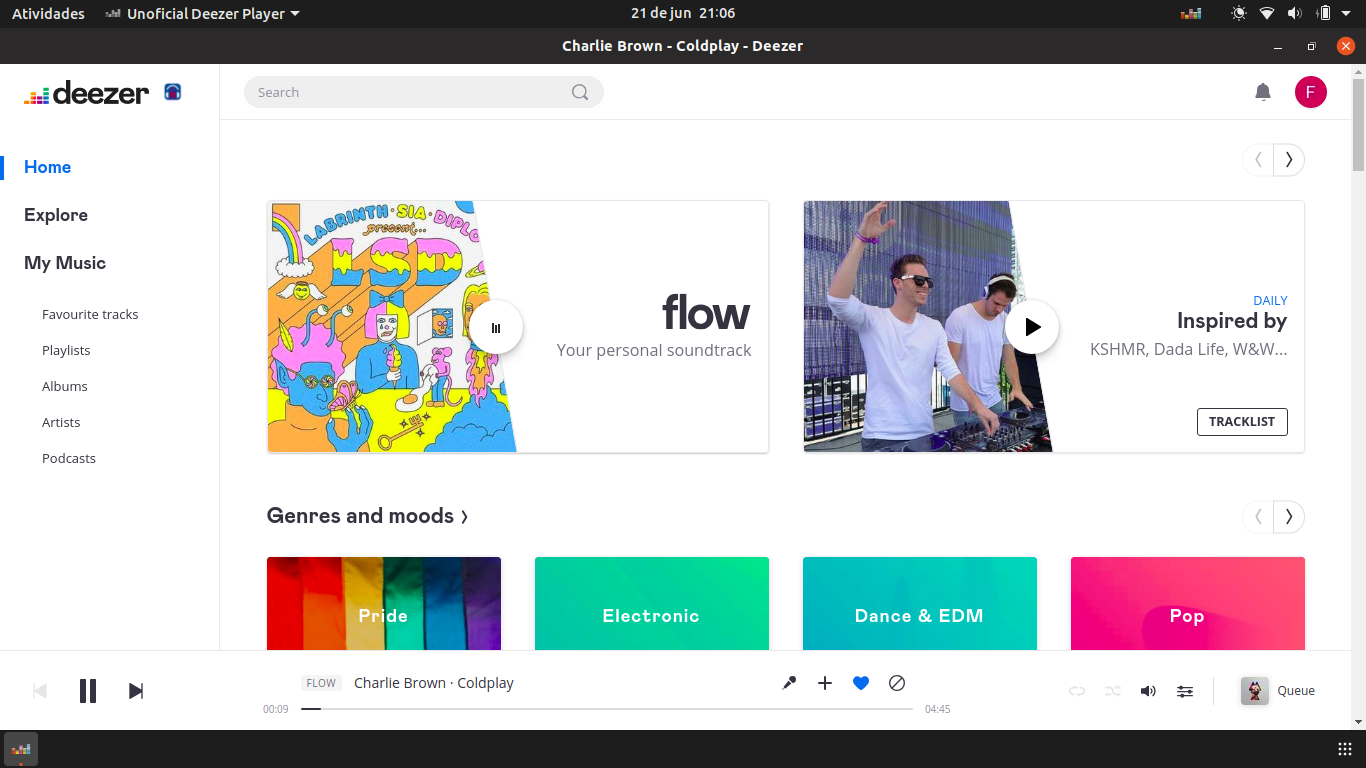This screenshot has width=1366, height=768.
Task: Click the Deezer logo
Action: [87, 93]
